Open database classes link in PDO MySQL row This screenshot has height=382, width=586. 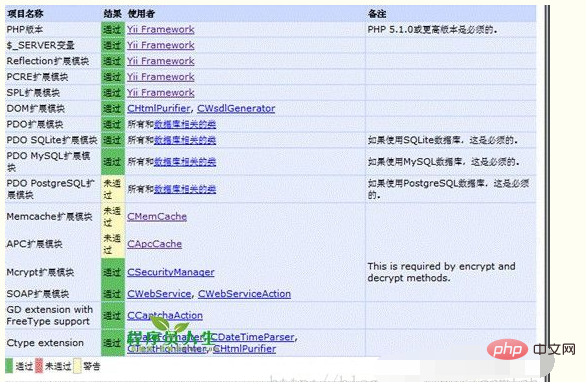(x=185, y=161)
